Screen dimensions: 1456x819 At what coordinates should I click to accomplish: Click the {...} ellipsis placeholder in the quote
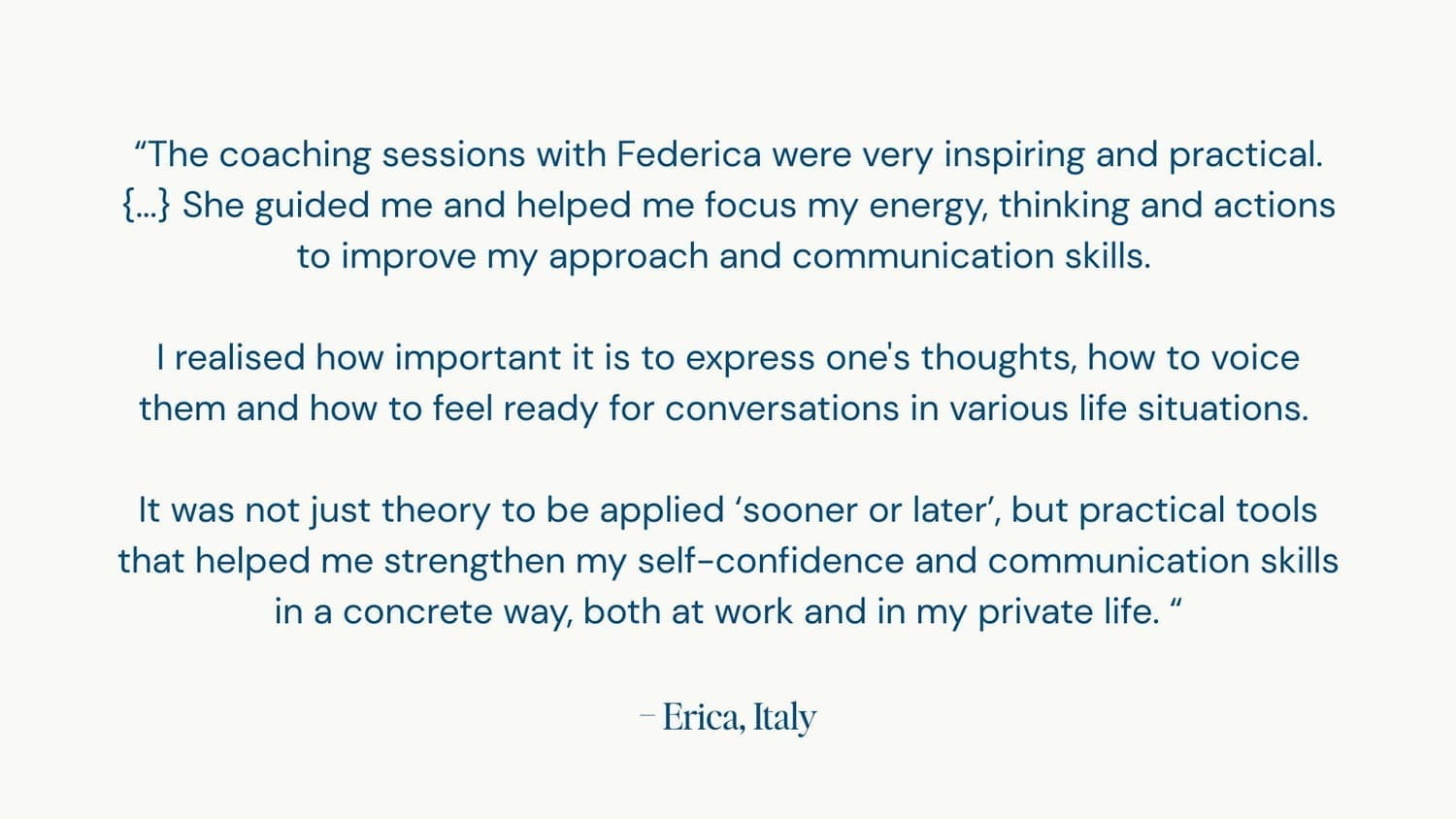[x=147, y=206]
